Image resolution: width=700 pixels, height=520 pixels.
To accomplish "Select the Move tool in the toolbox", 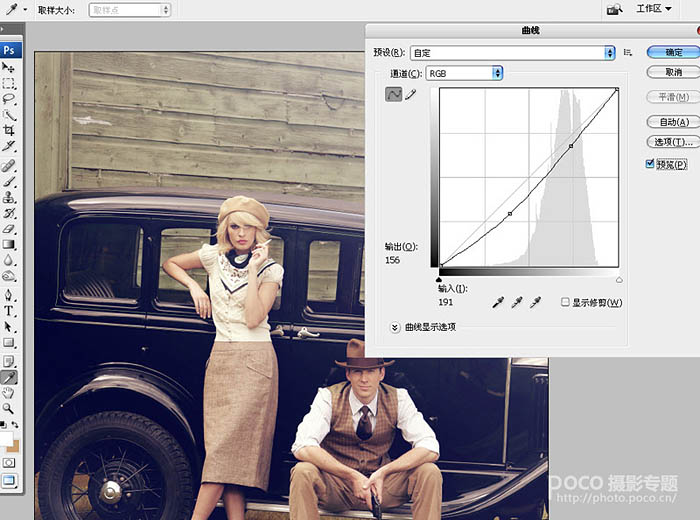I will tap(9, 68).
